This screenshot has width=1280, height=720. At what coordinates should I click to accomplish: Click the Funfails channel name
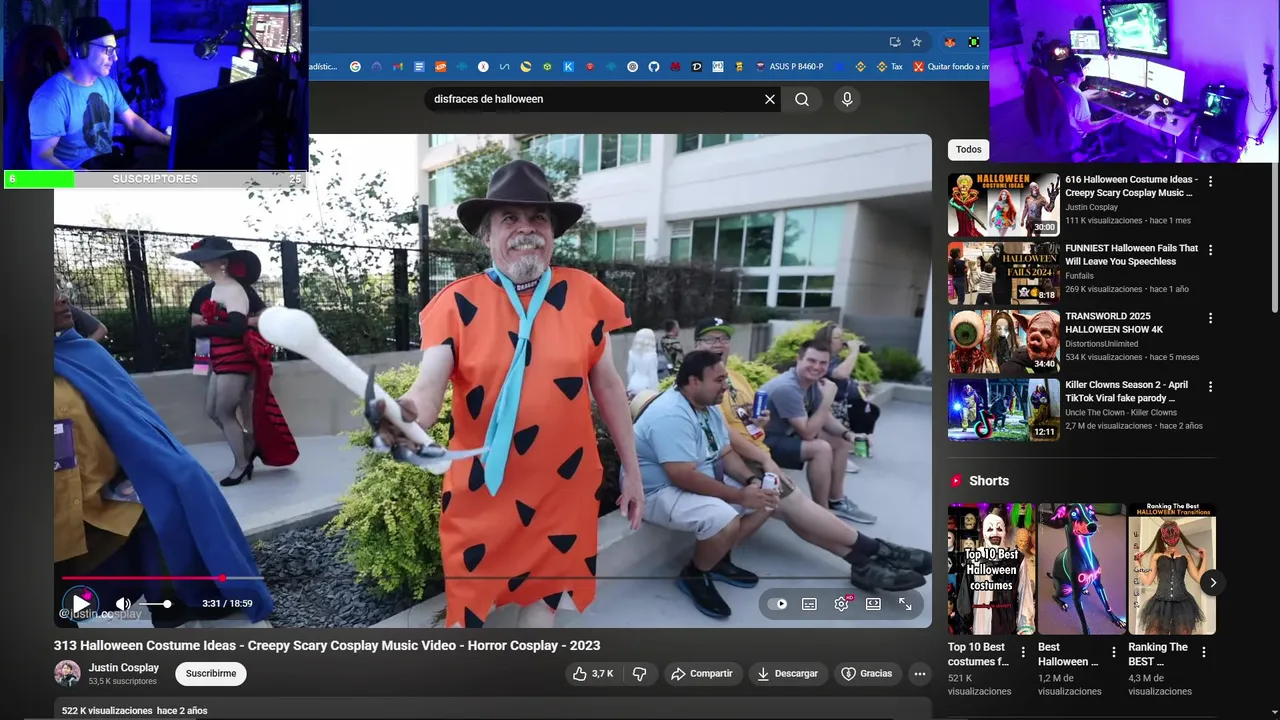(1080, 276)
